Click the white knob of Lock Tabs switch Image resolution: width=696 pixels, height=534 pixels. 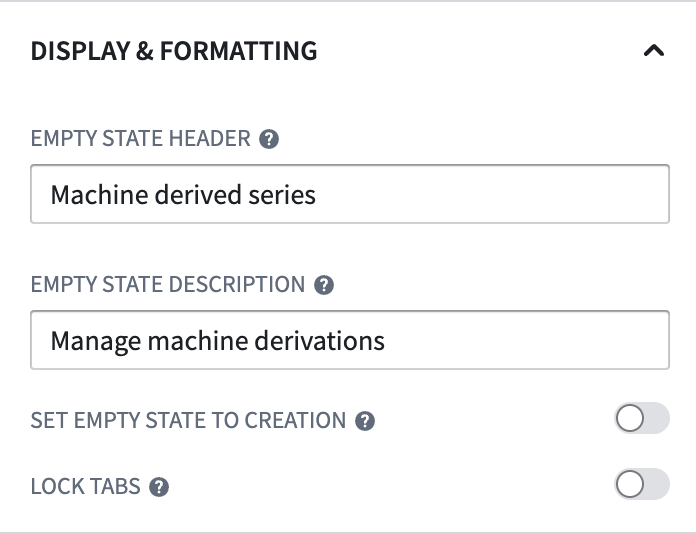point(630,484)
